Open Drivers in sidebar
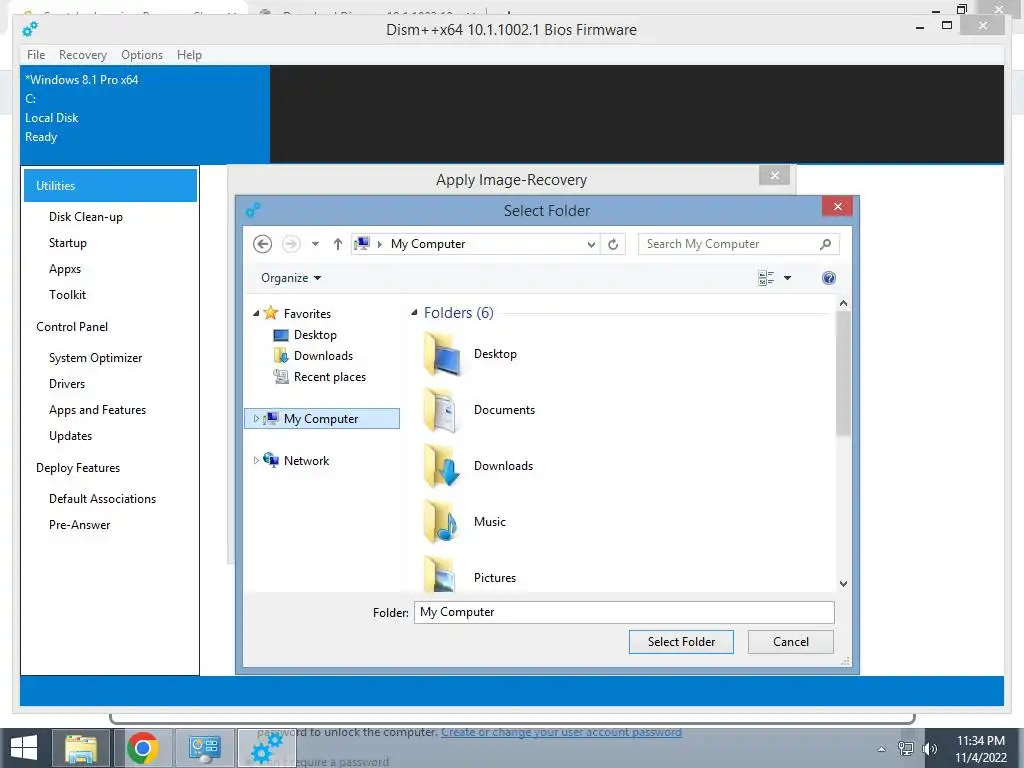 67,384
